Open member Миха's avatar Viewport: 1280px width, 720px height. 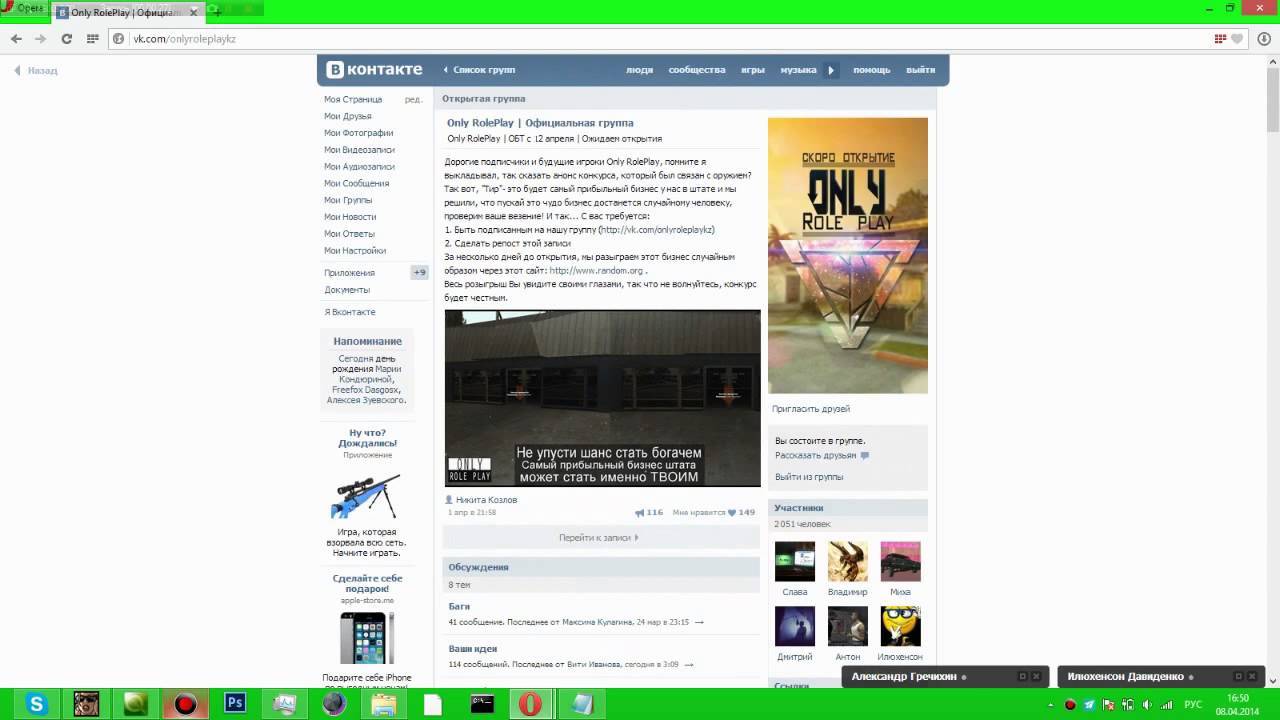(900, 562)
